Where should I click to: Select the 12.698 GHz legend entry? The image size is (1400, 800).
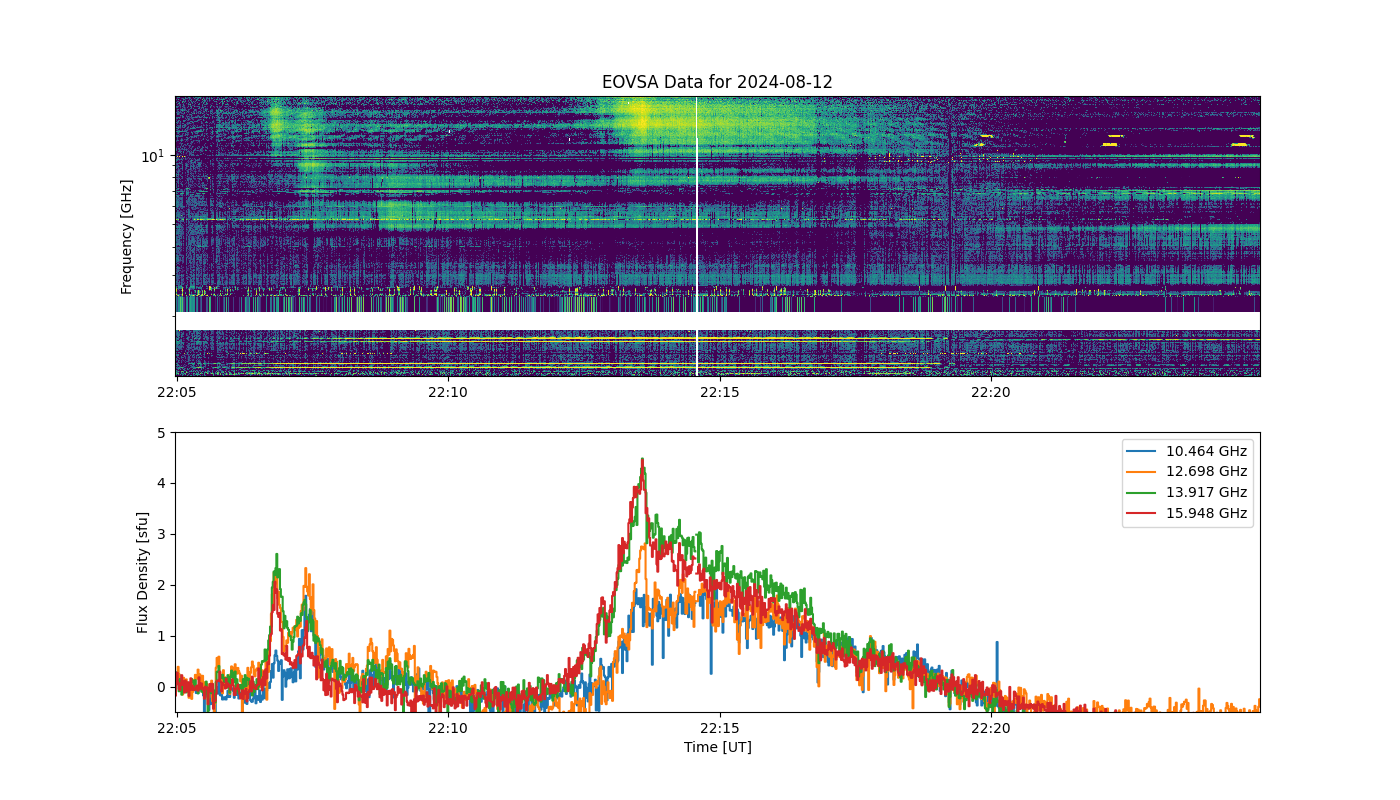[x=1187, y=471]
